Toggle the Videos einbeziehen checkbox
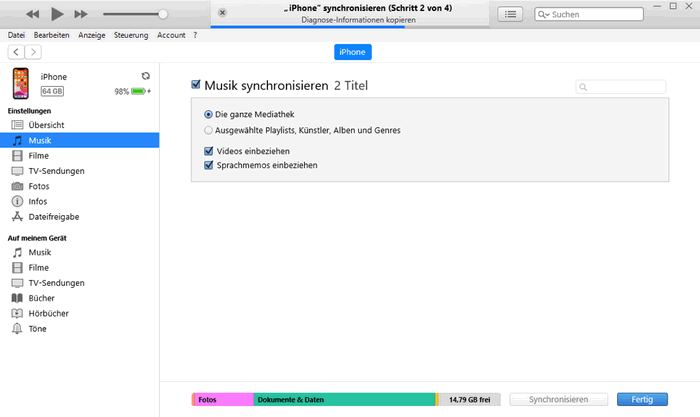This screenshot has height=417, width=700. pos(208,151)
